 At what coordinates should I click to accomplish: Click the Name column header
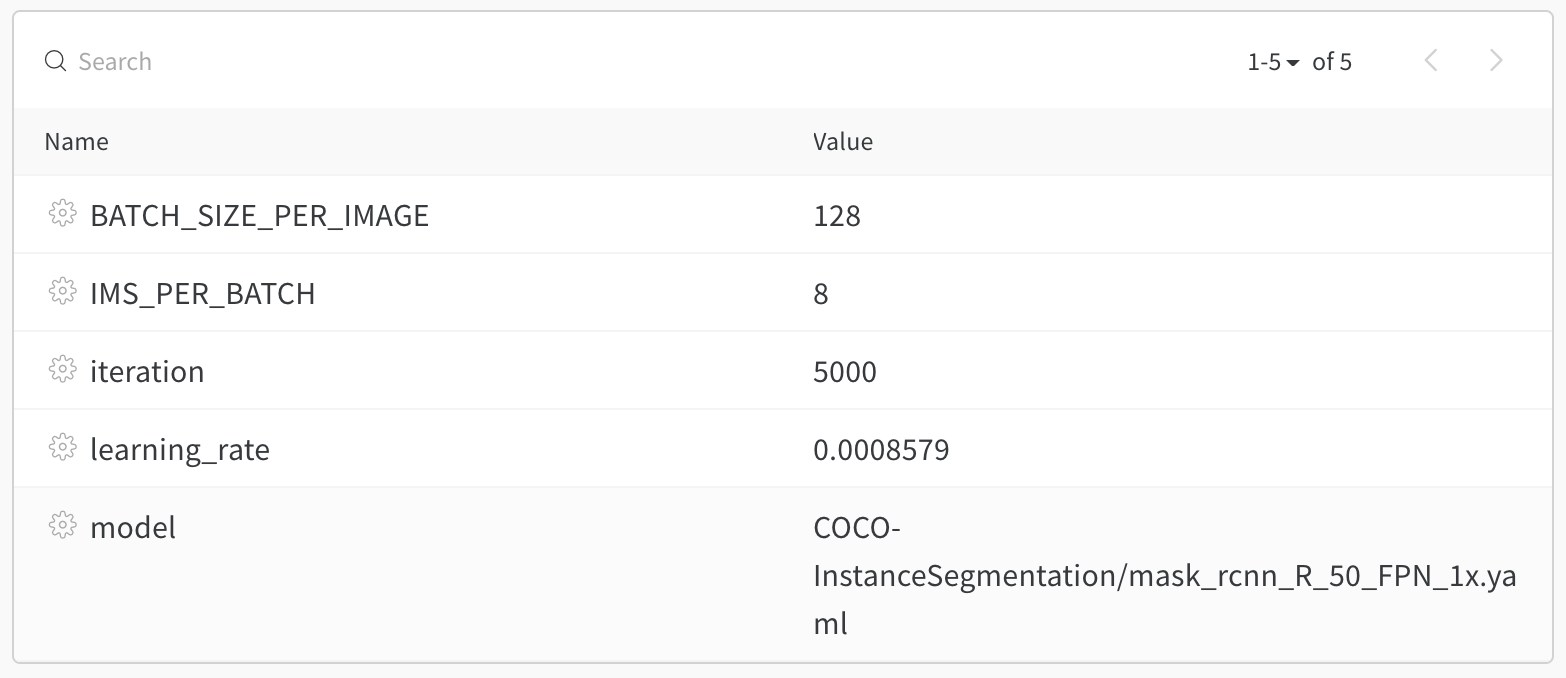(77, 142)
